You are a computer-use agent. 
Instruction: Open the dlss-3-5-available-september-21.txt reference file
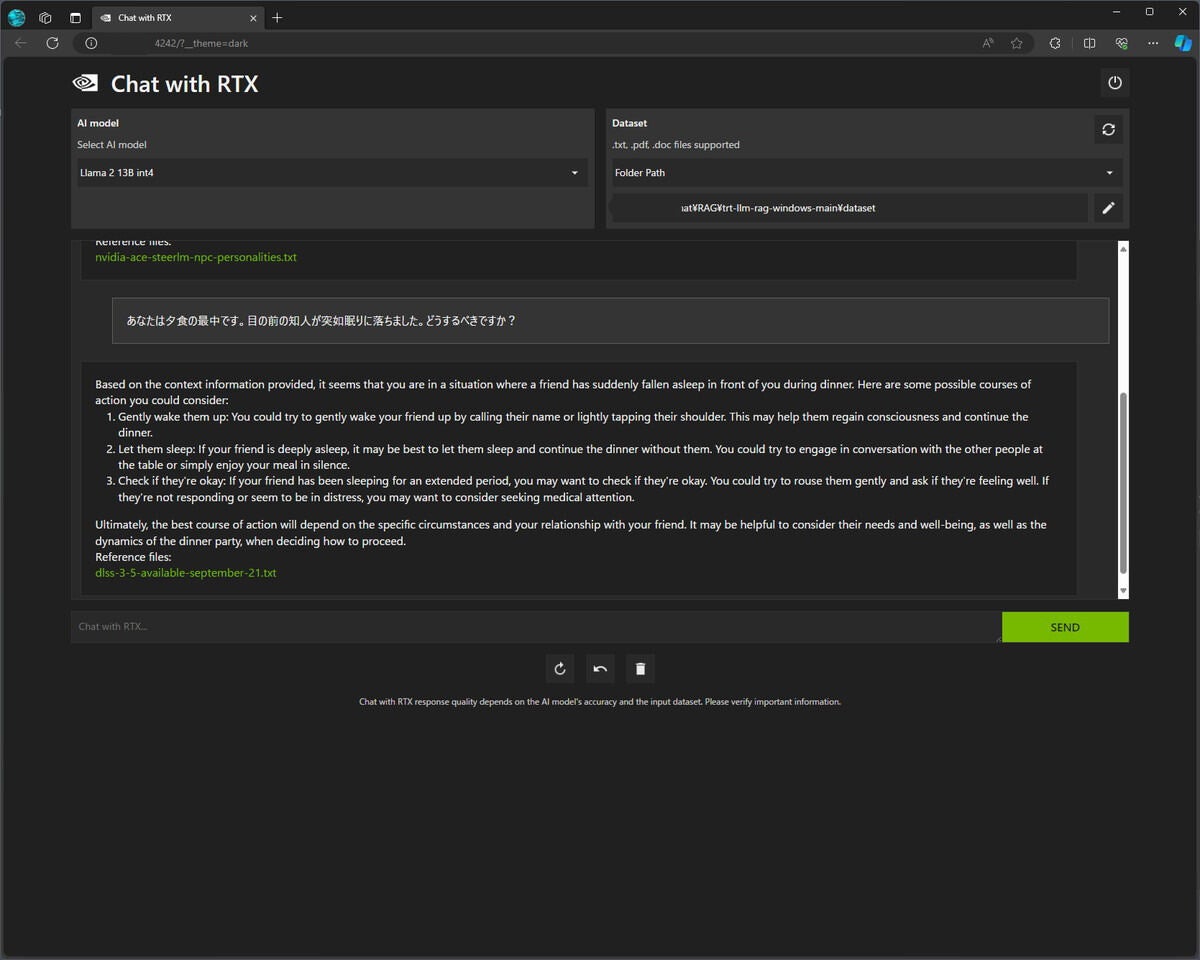click(186, 572)
